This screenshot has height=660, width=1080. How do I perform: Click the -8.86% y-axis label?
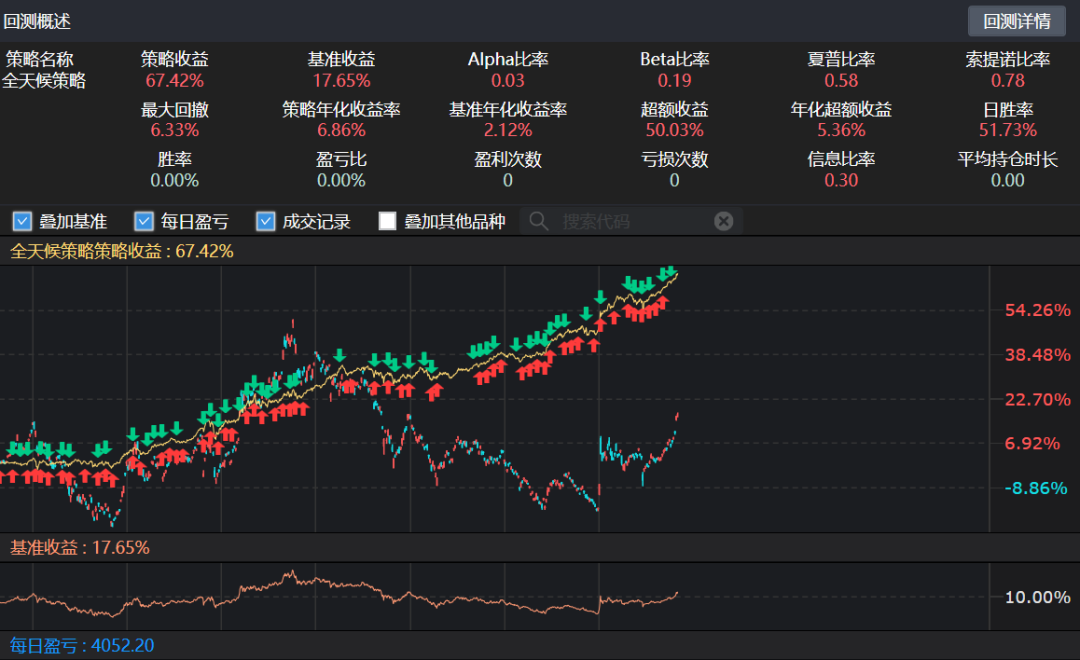point(1037,488)
